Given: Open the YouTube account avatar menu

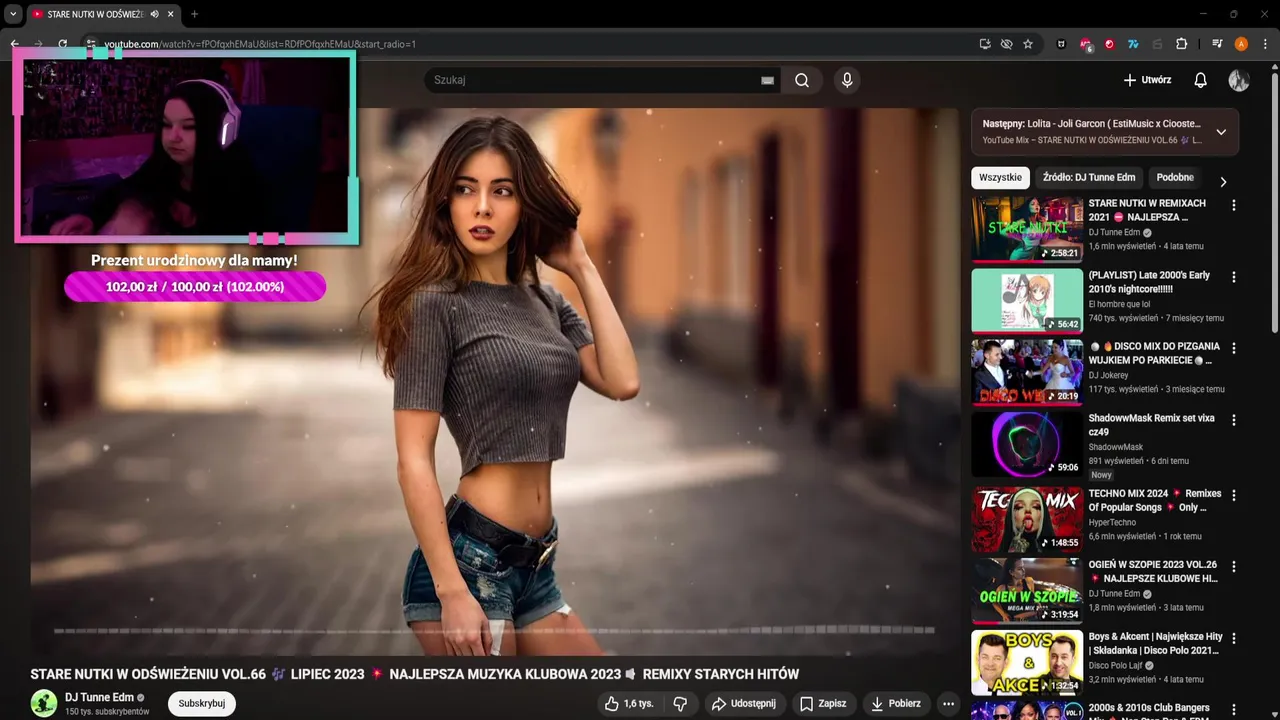Looking at the screenshot, I should point(1239,80).
